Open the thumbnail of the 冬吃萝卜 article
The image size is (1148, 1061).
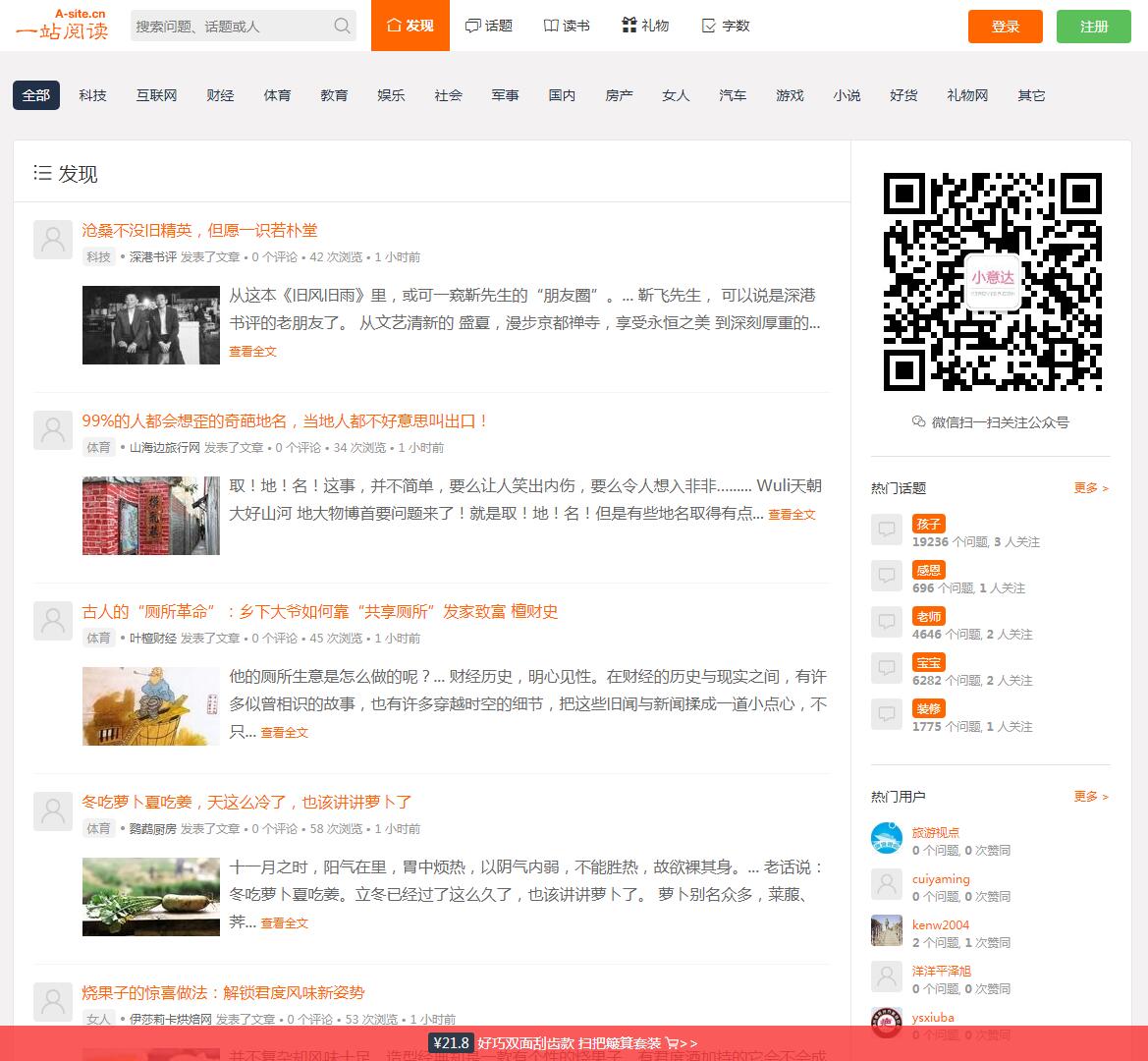pyautogui.click(x=151, y=897)
